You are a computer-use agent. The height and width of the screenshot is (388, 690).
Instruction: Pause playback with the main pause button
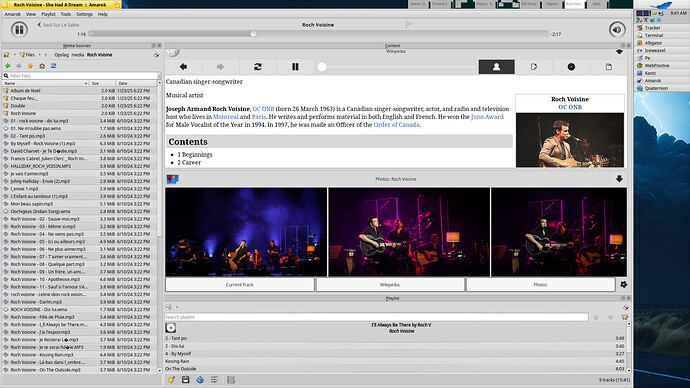pos(19,29)
